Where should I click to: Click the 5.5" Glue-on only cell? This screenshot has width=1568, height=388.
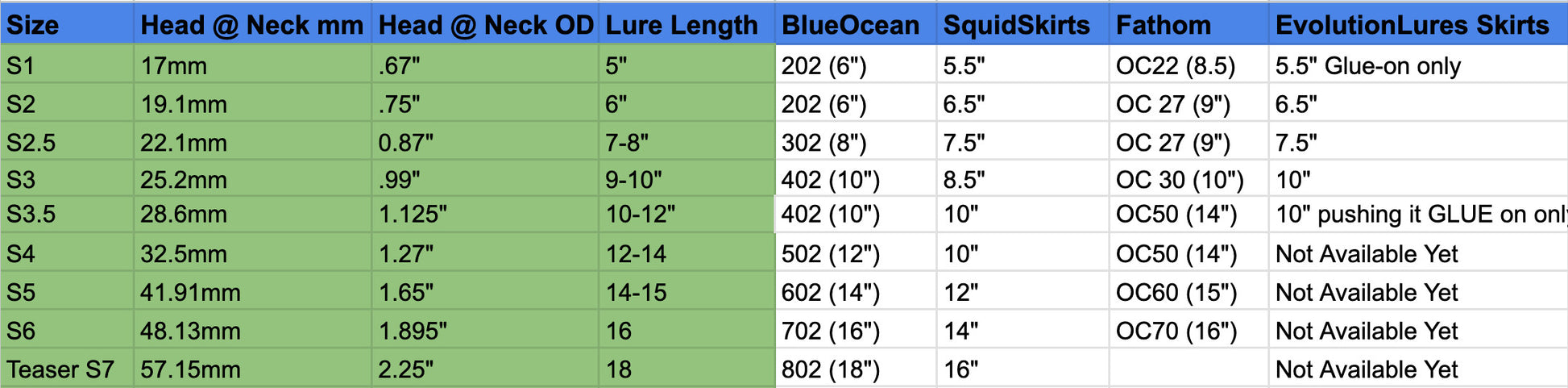click(x=1418, y=65)
